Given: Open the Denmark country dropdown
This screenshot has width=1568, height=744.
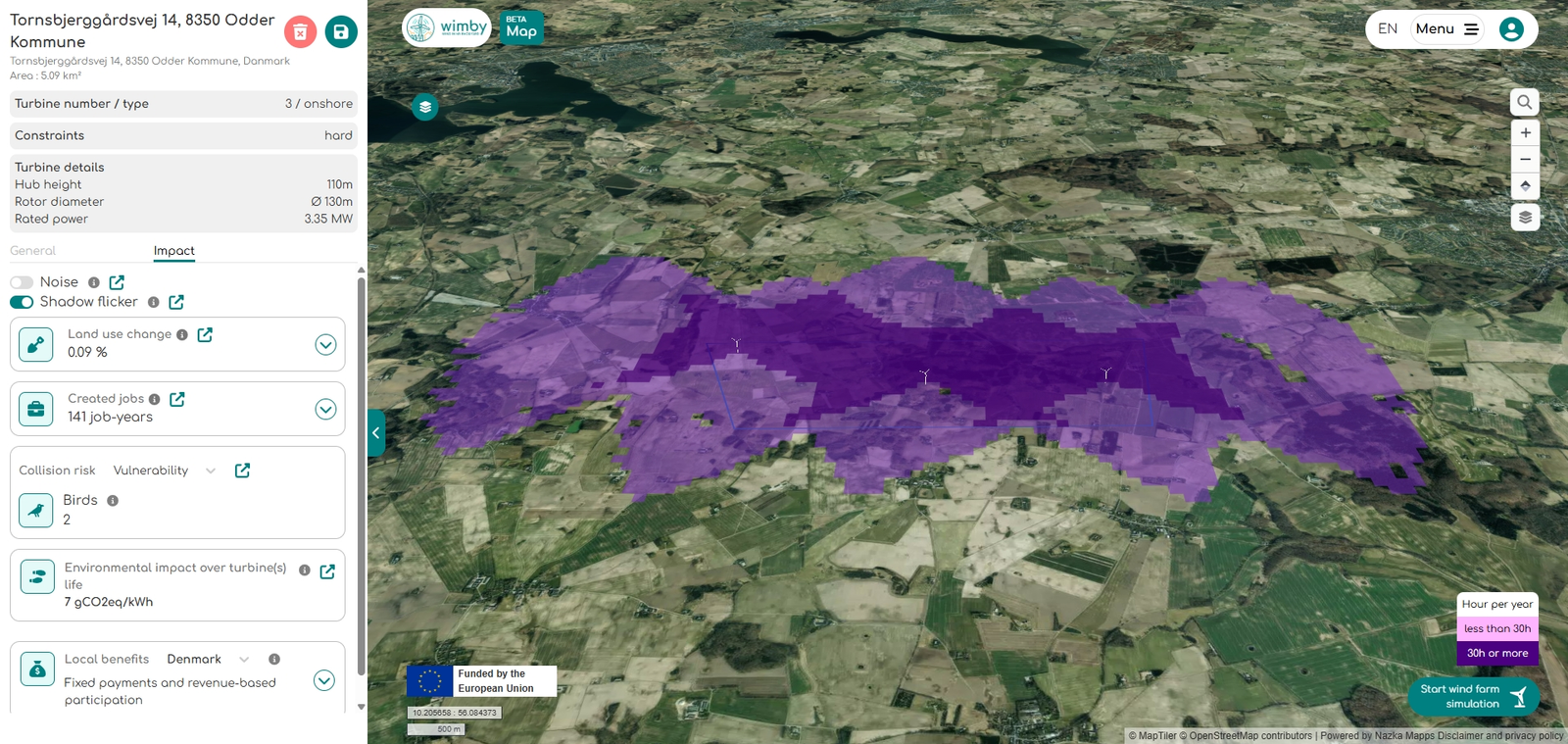Looking at the screenshot, I should click(208, 659).
